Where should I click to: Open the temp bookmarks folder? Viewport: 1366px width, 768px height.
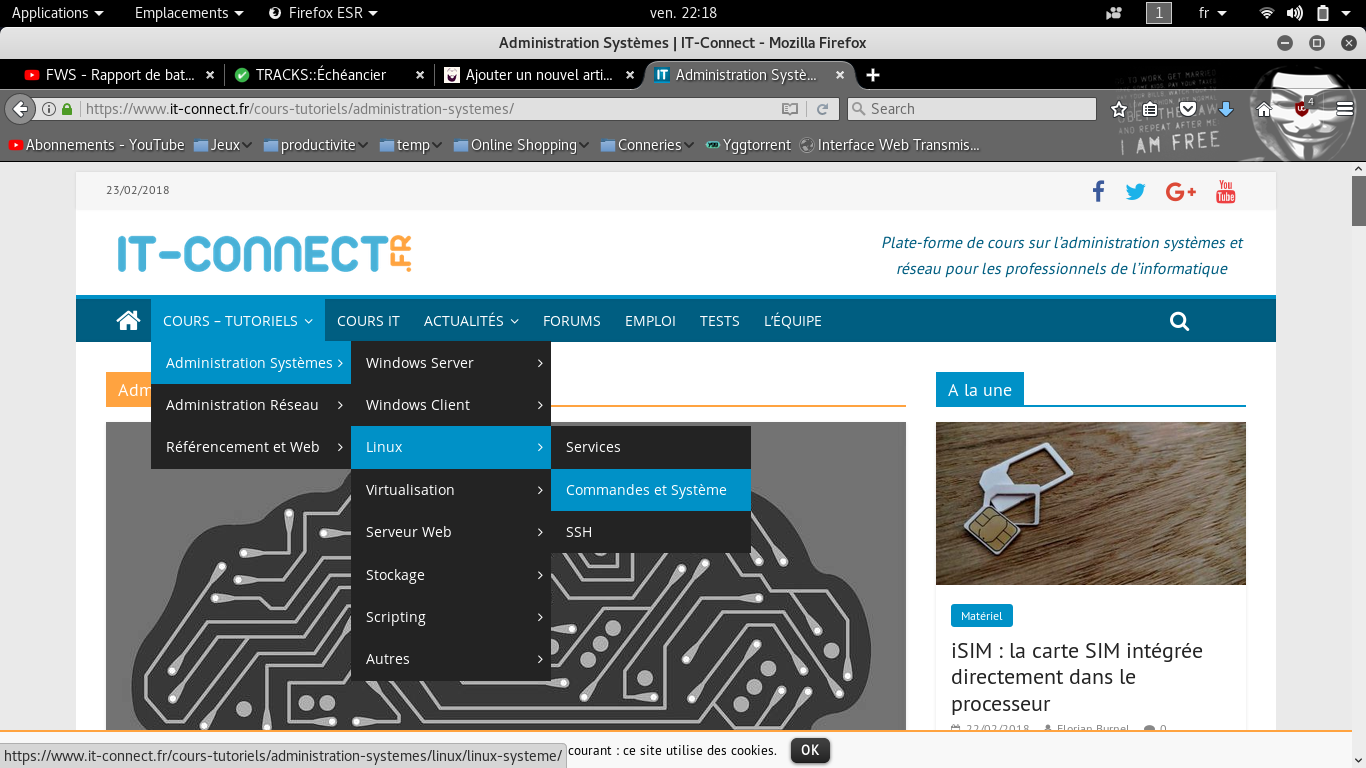tap(412, 145)
